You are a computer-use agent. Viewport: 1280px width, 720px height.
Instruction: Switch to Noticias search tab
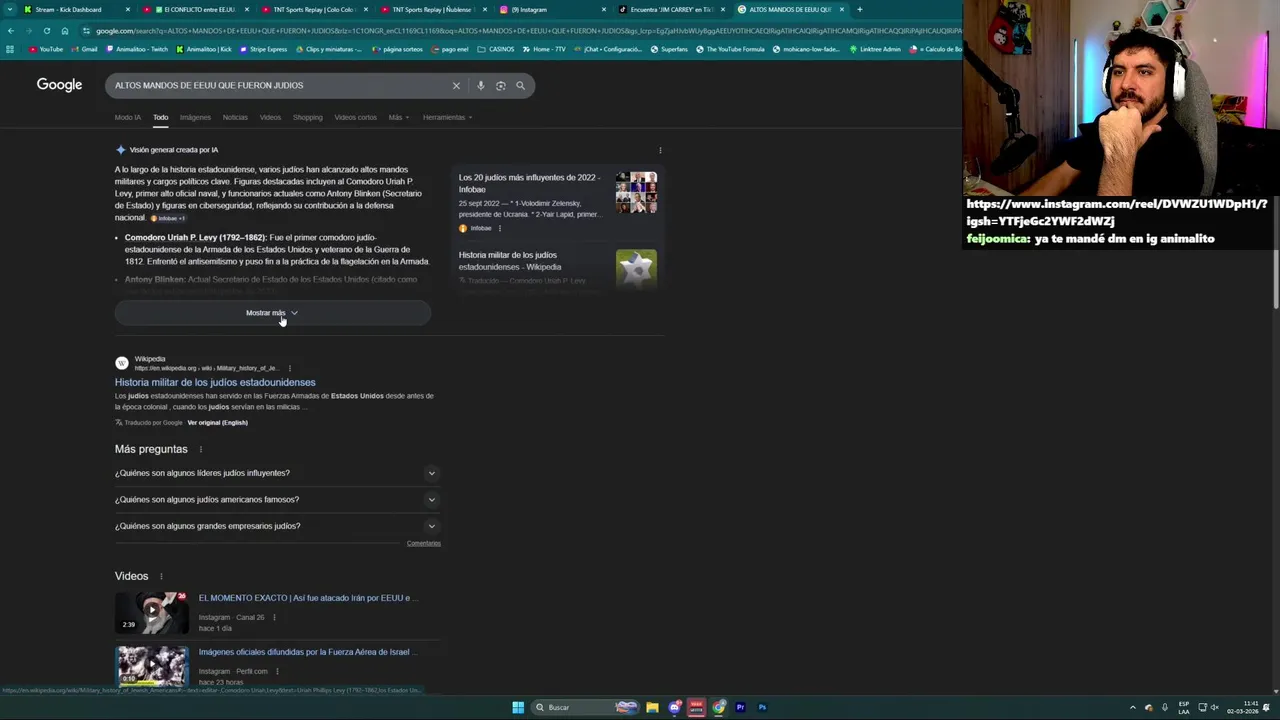pyautogui.click(x=235, y=118)
